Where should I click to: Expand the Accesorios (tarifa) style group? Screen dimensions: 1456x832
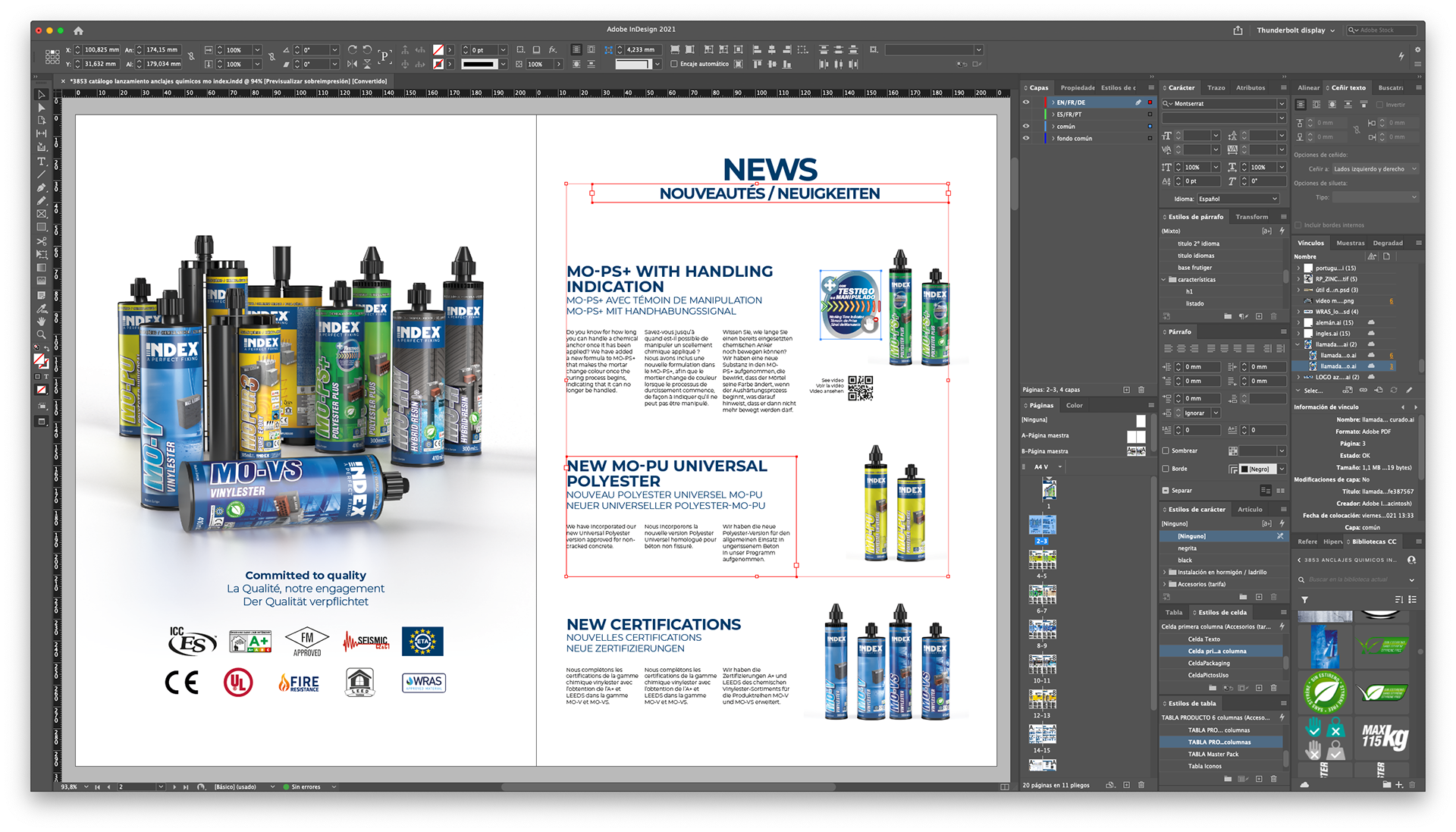[x=1165, y=585]
